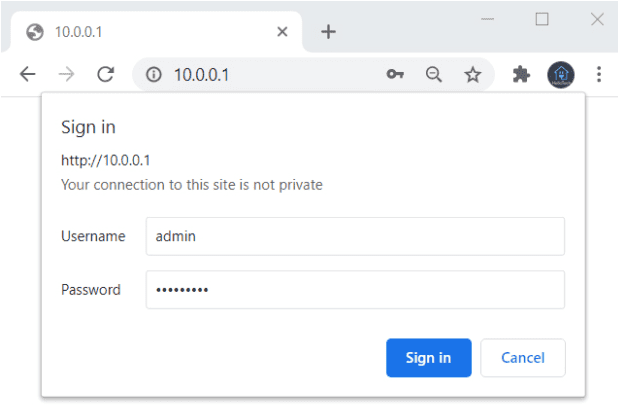Image resolution: width=618 pixels, height=417 pixels.
Task: Open the site information icon
Action: click(x=154, y=74)
